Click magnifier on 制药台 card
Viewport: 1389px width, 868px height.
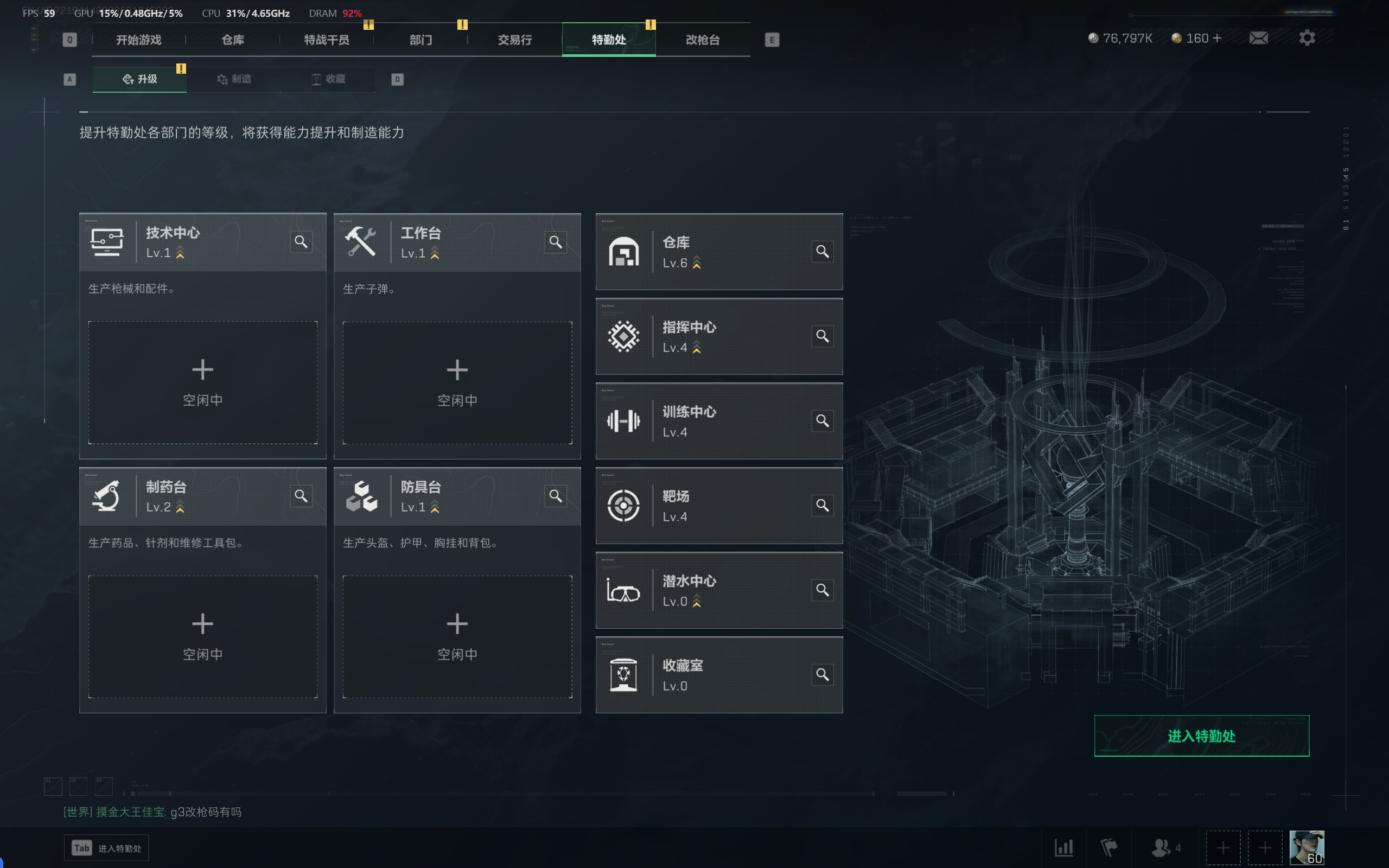coord(301,496)
